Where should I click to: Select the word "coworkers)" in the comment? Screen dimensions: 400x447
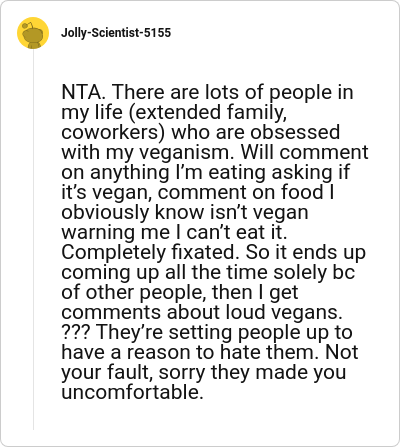point(113,132)
